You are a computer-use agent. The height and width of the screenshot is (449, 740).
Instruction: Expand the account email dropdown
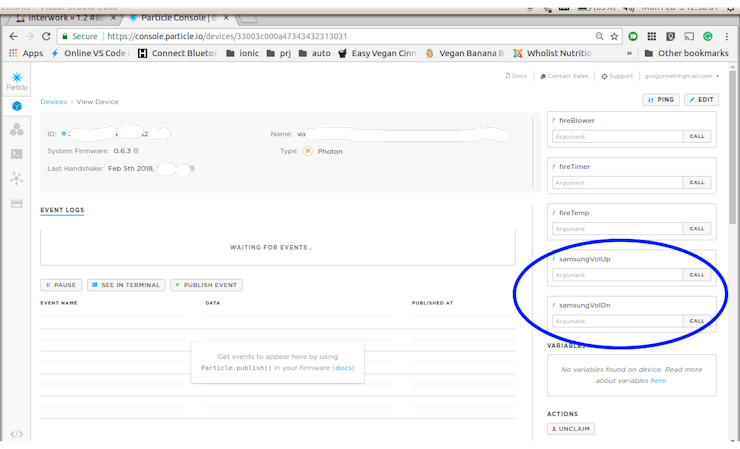(x=682, y=76)
